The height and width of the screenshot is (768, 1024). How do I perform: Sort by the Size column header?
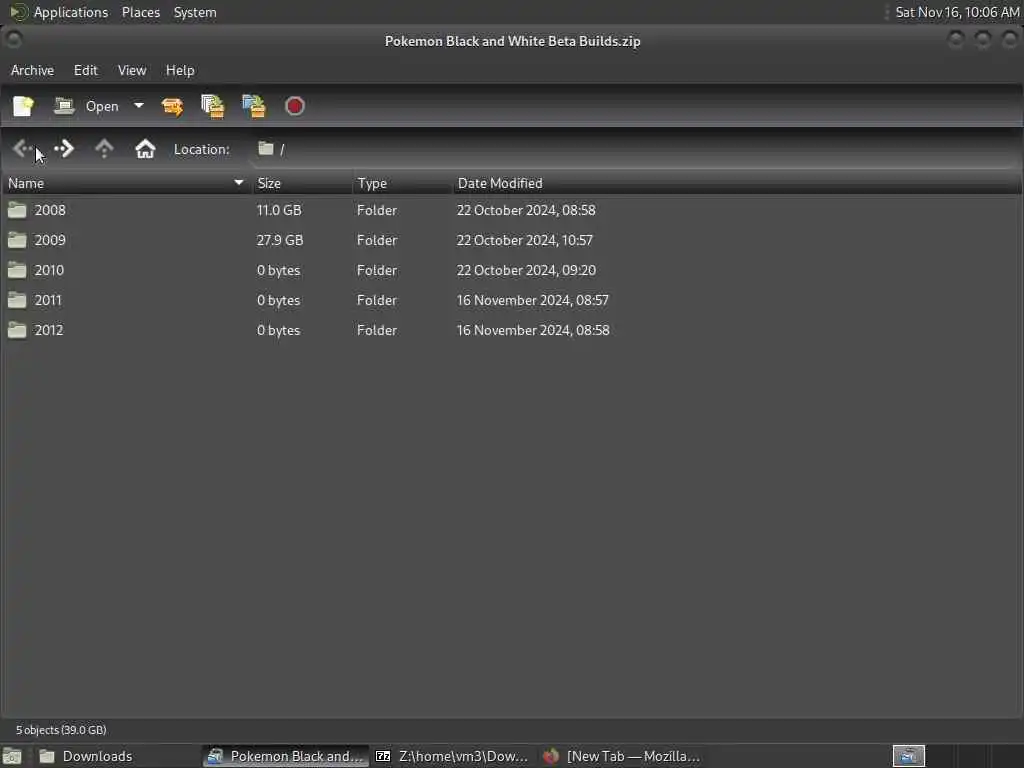[x=302, y=184]
